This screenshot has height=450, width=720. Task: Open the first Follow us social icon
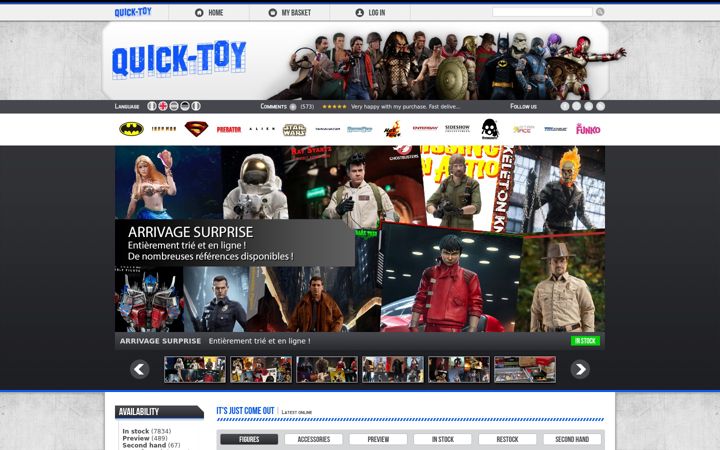tap(565, 106)
